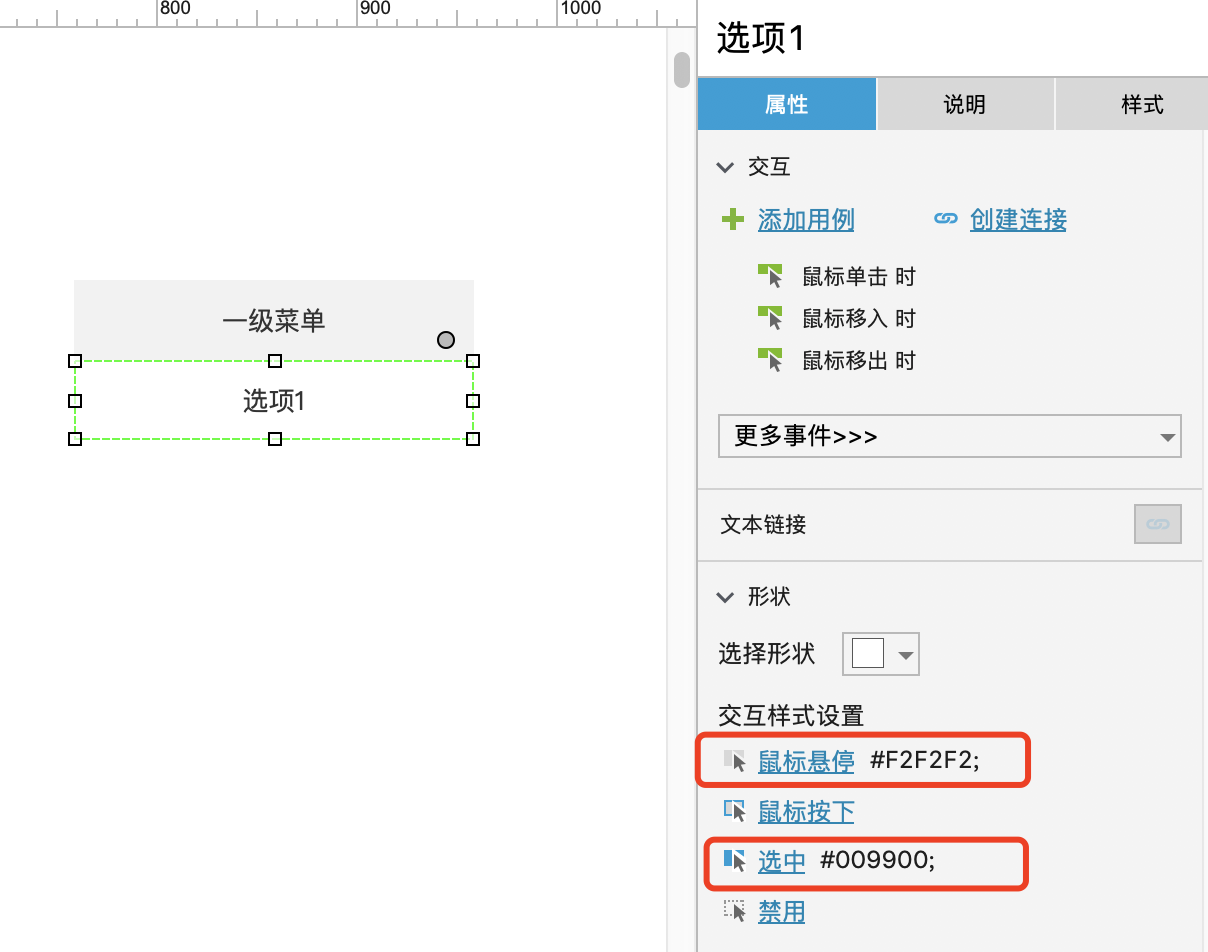The width and height of the screenshot is (1208, 952).
Task: Collapse the 形状 section
Action: pos(726,597)
